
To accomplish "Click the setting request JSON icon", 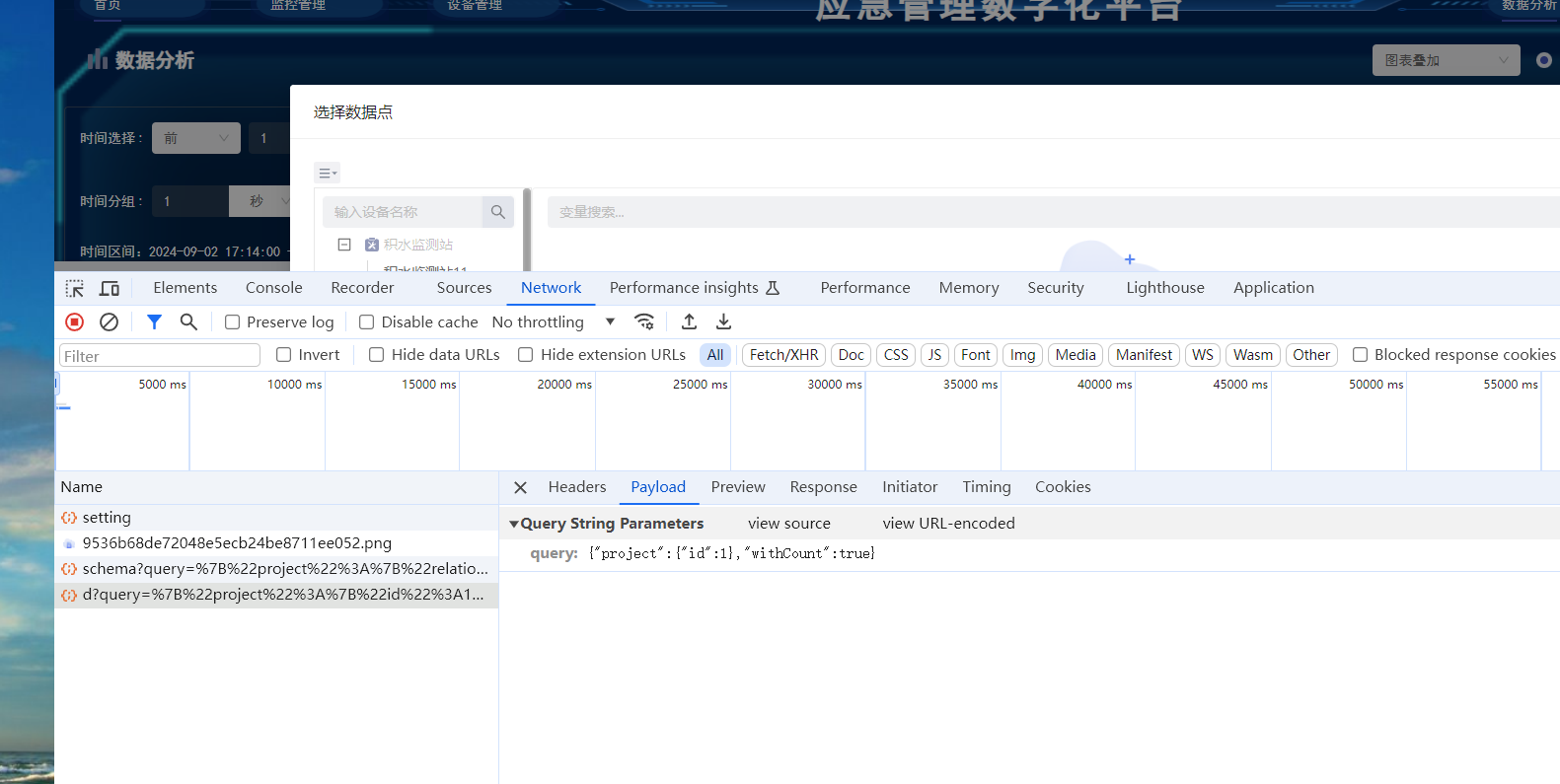I will (x=69, y=518).
